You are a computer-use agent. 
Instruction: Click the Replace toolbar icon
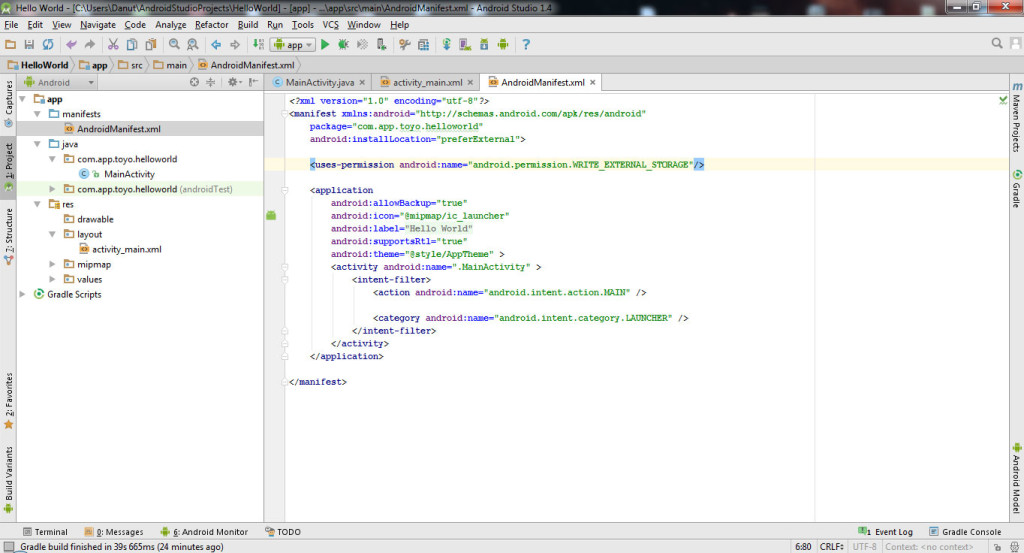[193, 44]
